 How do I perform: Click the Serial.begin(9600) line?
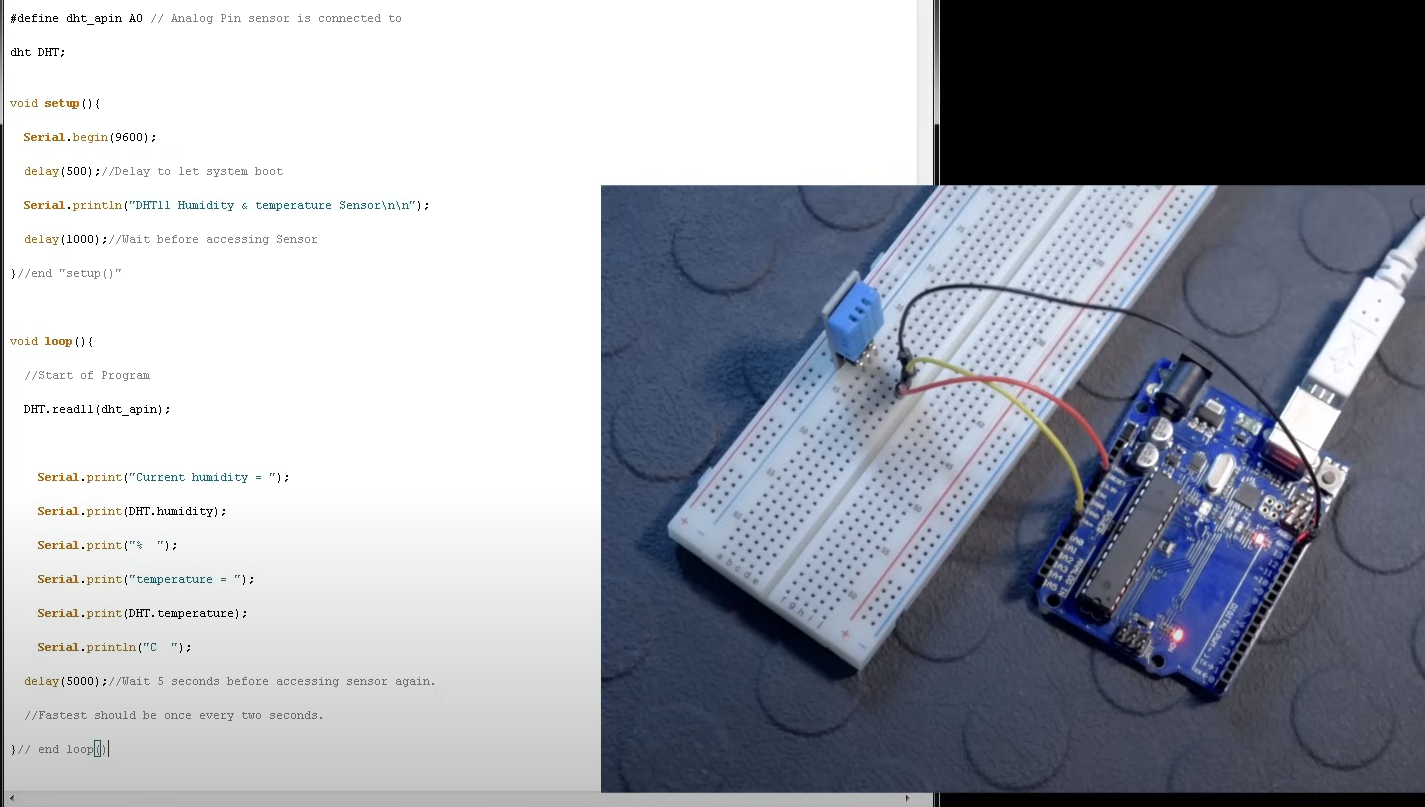point(90,137)
